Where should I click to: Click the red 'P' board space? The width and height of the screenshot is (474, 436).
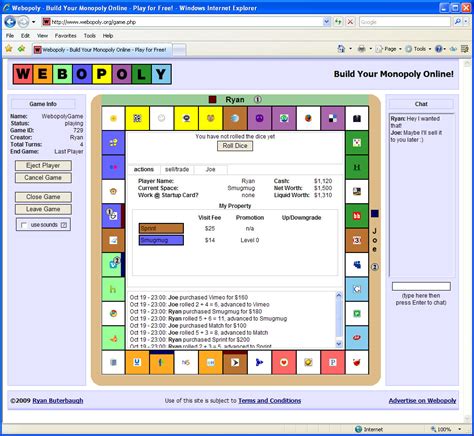click(332, 362)
